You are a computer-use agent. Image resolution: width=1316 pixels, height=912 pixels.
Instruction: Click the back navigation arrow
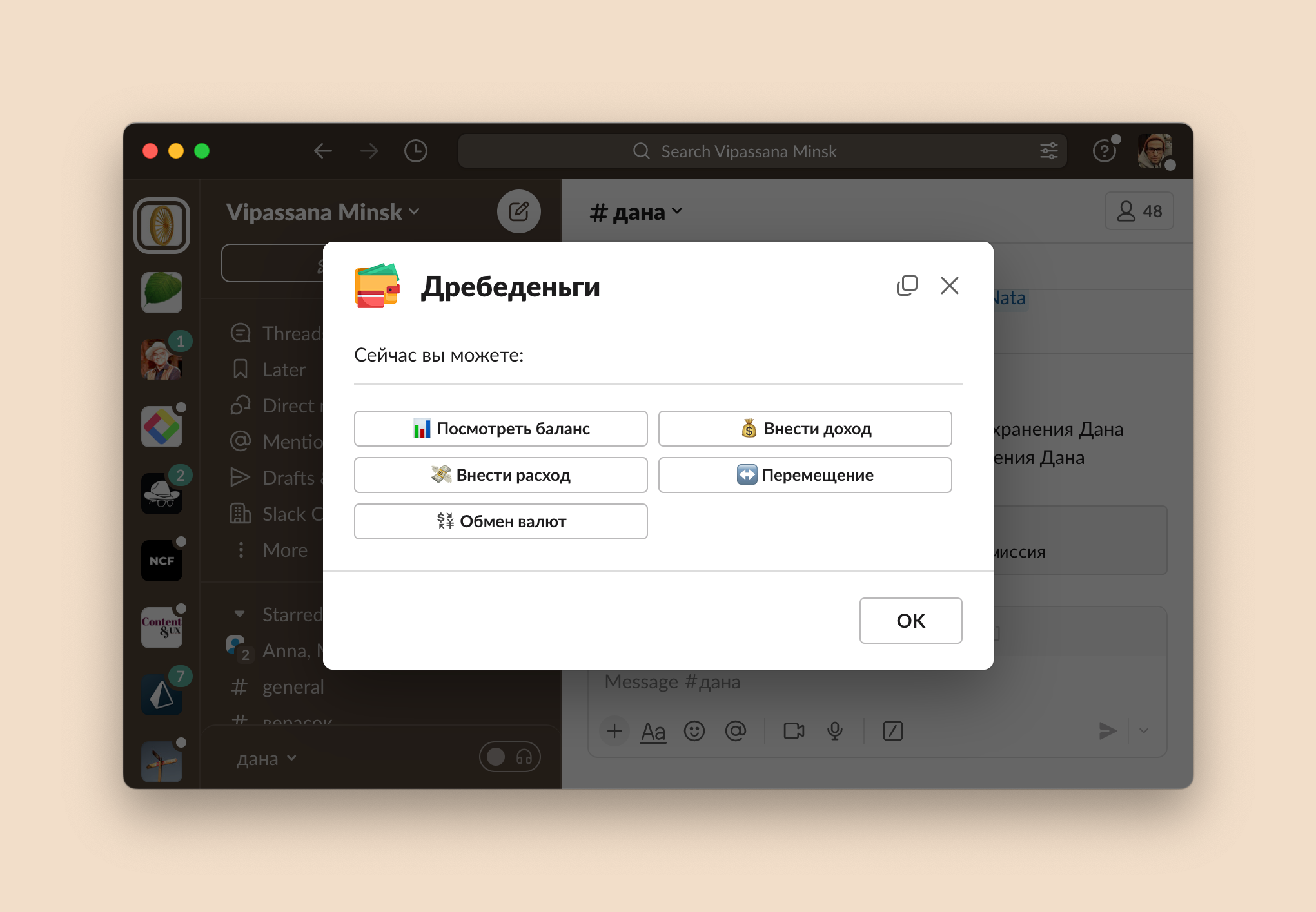tap(323, 151)
